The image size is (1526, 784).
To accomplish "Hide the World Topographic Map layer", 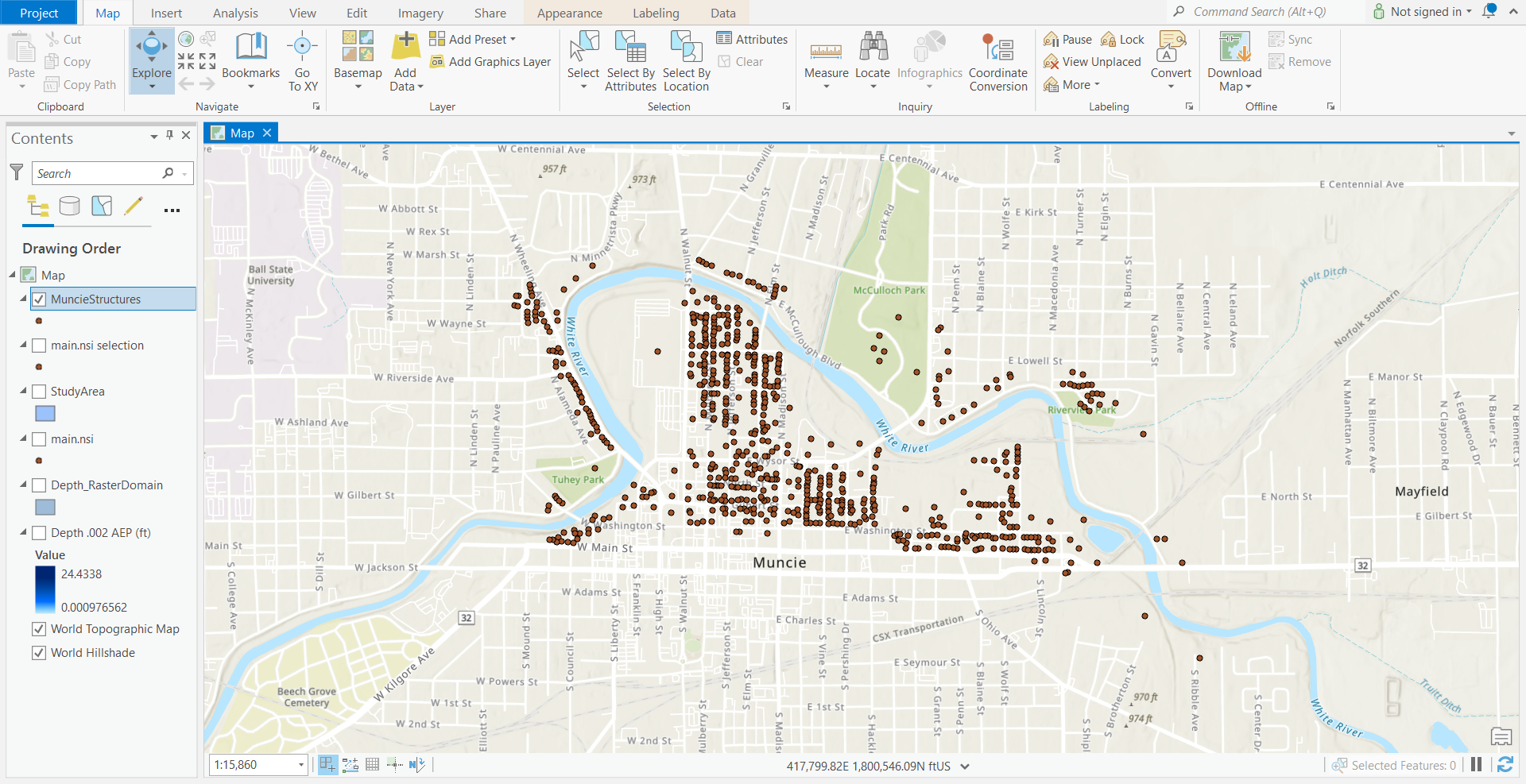I will click(x=39, y=629).
